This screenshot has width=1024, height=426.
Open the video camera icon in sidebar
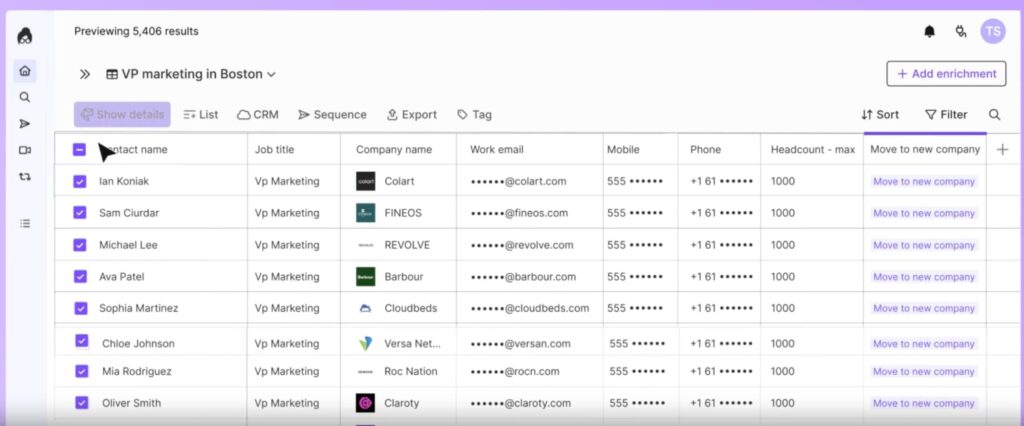(x=25, y=150)
